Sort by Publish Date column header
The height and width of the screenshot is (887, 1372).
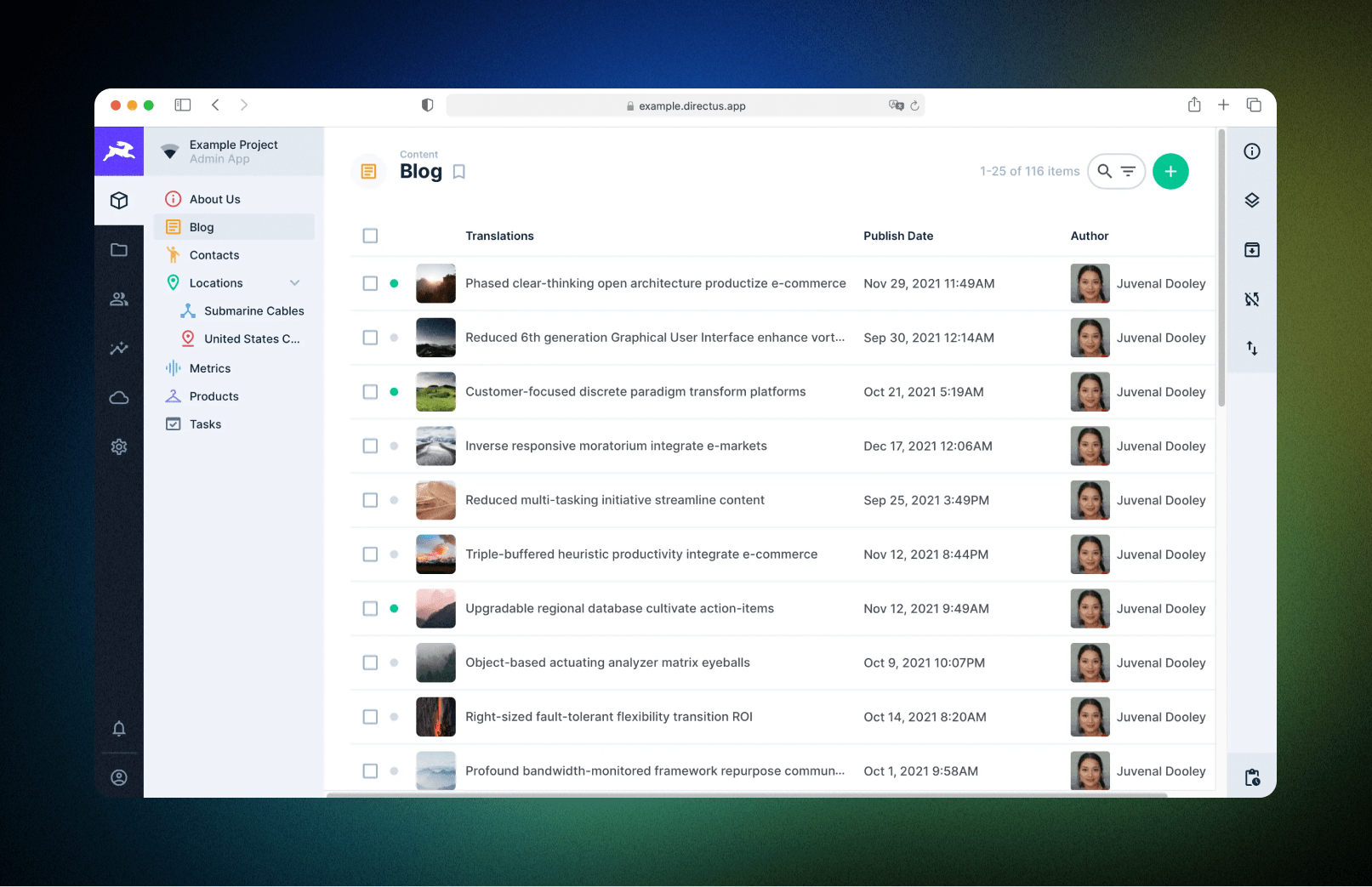tap(898, 236)
